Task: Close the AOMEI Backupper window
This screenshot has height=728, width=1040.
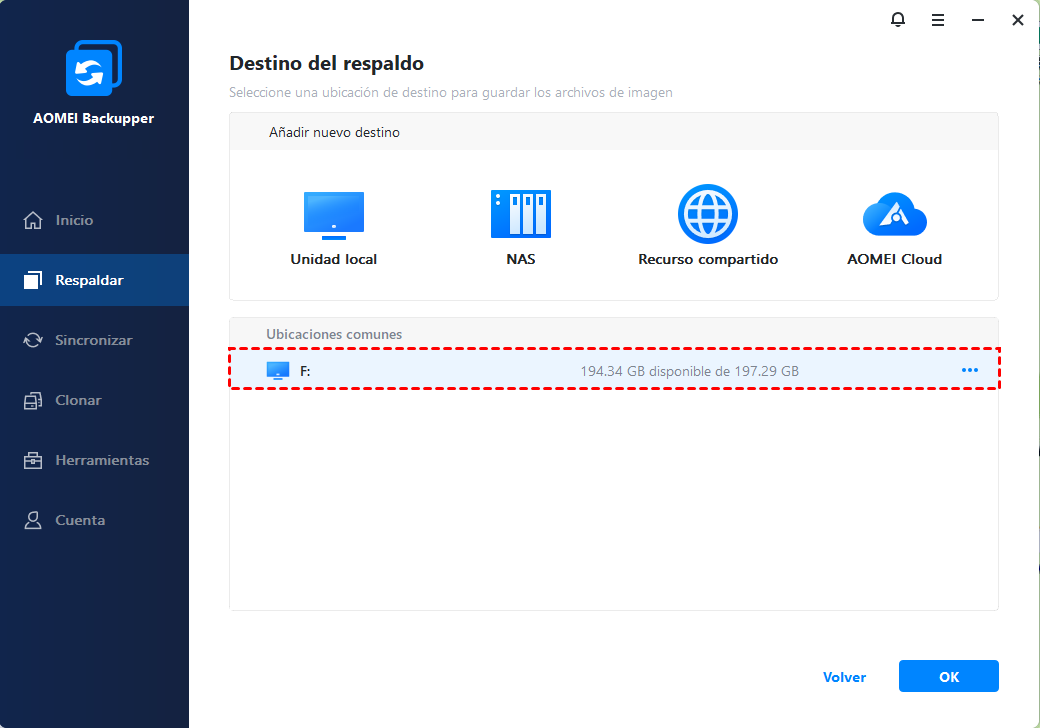Action: coord(1017,21)
